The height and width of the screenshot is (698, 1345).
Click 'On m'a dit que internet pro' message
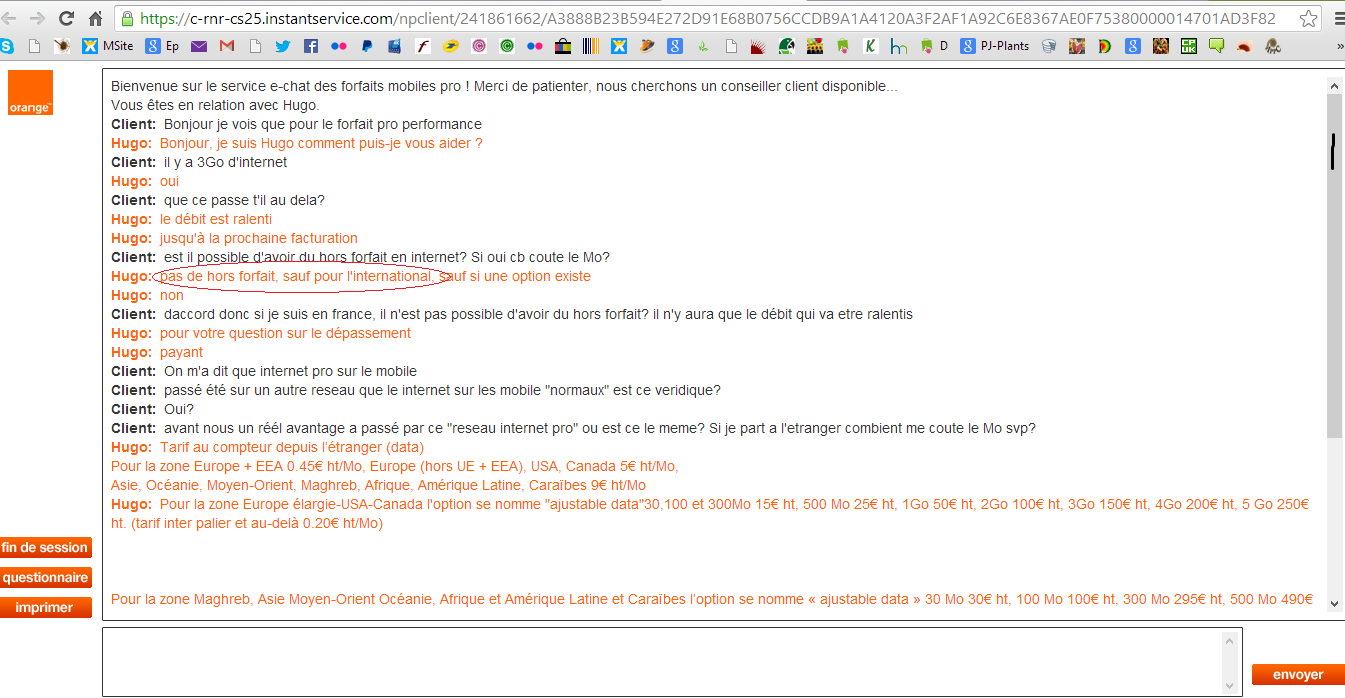click(290, 371)
